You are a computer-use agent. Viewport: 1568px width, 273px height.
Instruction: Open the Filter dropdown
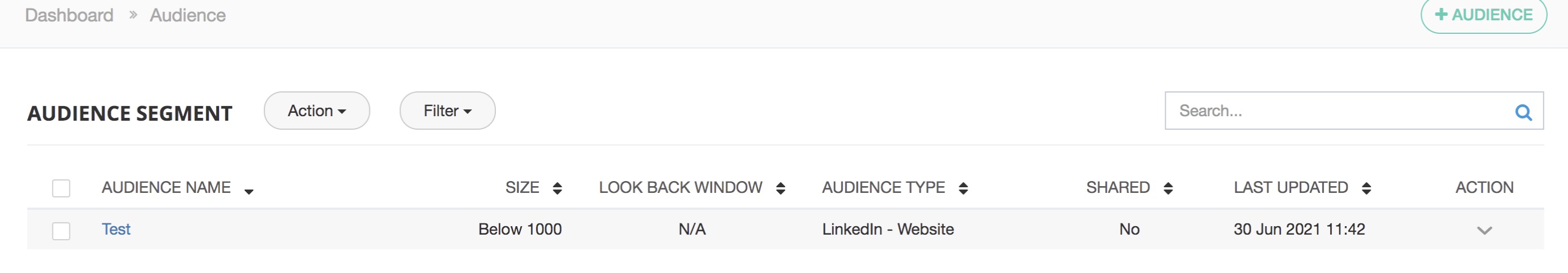click(x=447, y=111)
